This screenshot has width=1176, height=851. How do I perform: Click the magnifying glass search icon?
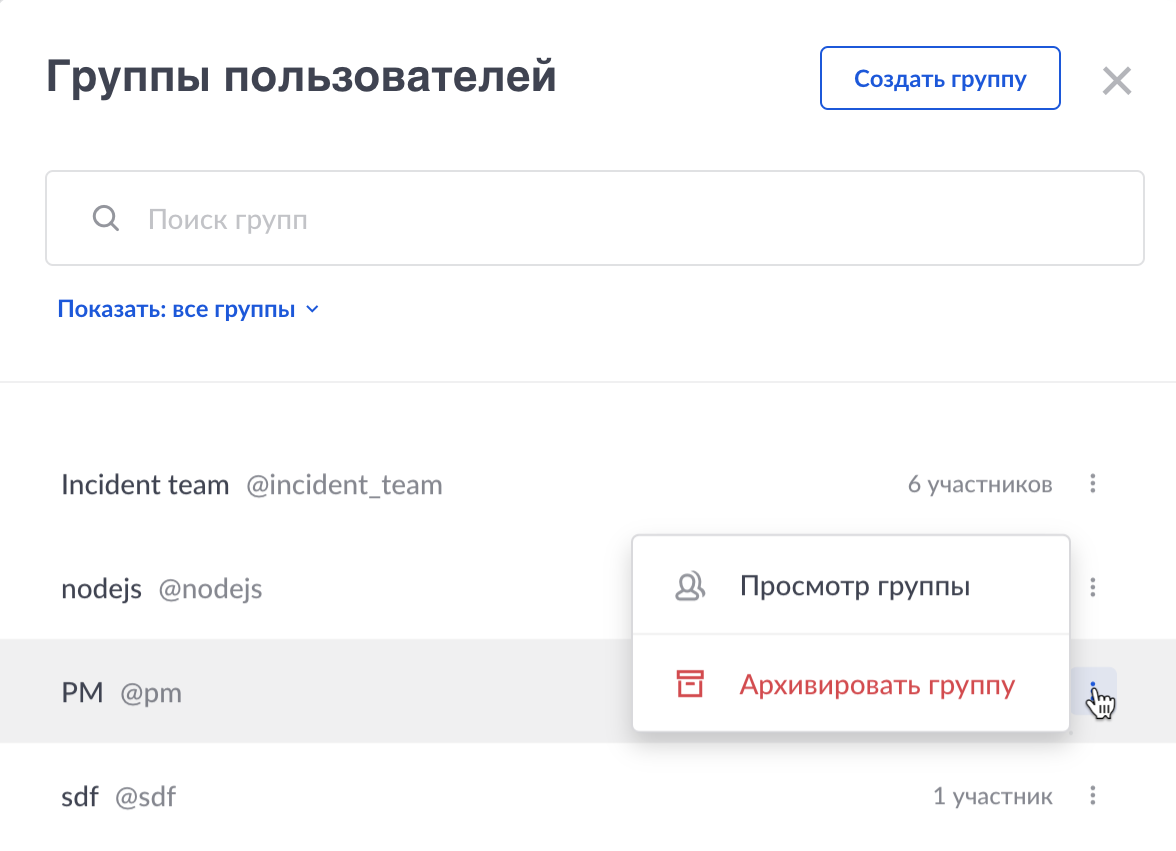(105, 217)
